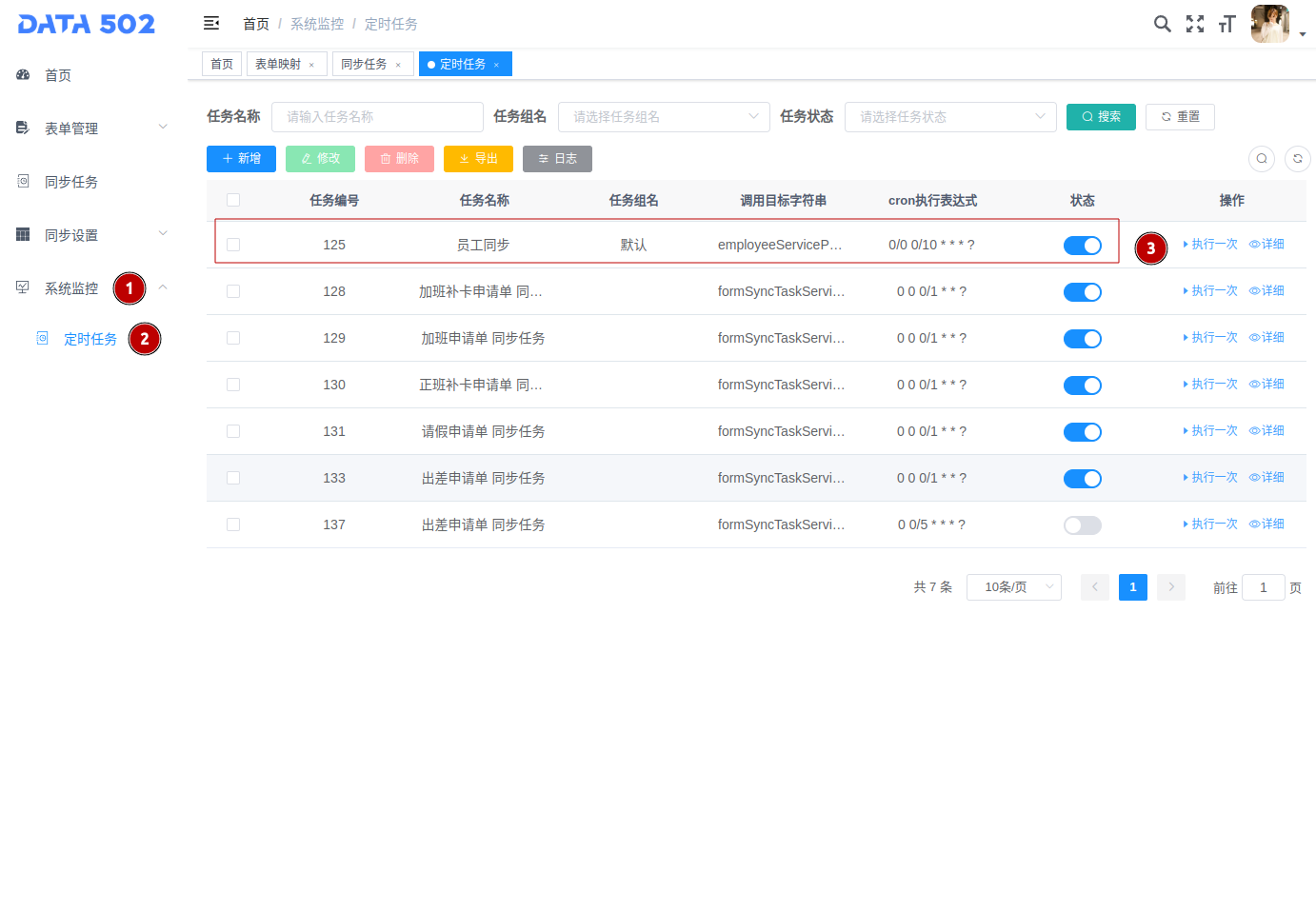1316x910 pixels.
Task: Open the header search magnifier icon
Action: pyautogui.click(x=1162, y=24)
